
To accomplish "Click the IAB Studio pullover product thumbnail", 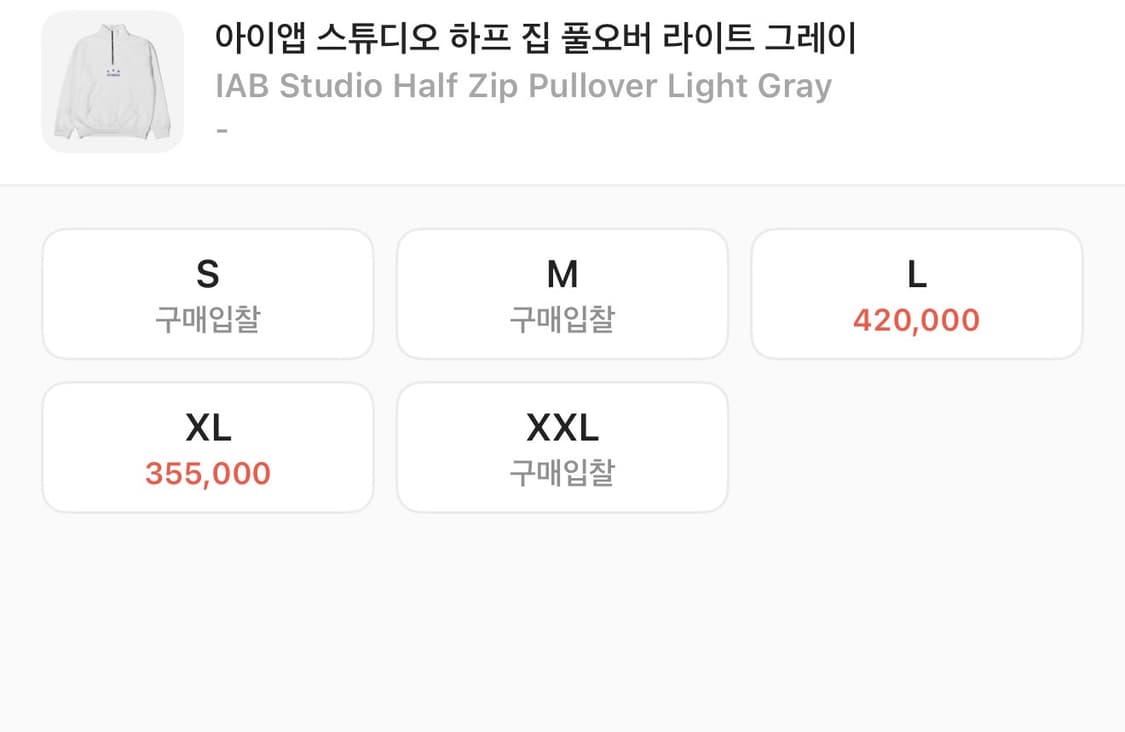I will tap(112, 82).
